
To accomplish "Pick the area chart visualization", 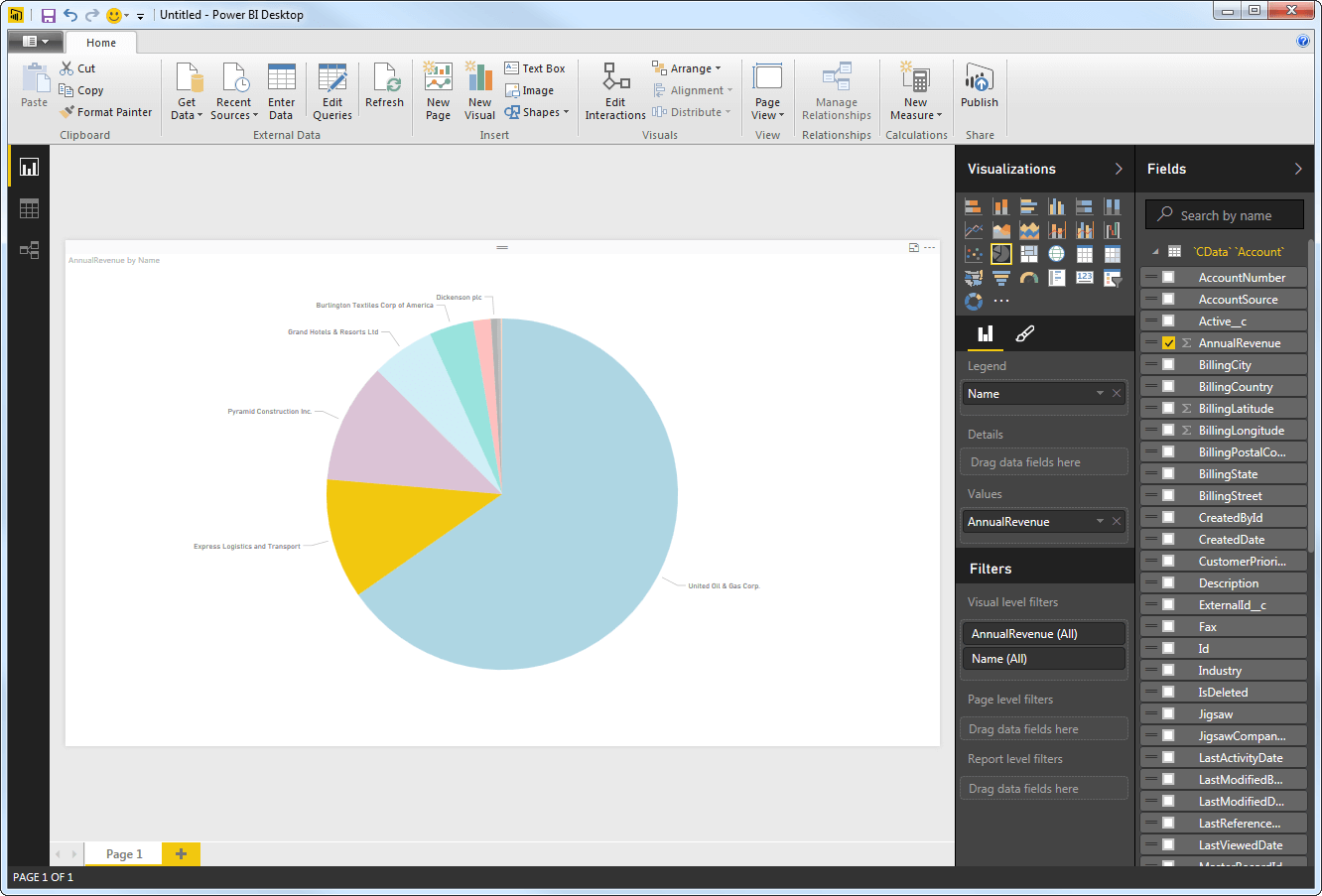I will (x=1001, y=230).
